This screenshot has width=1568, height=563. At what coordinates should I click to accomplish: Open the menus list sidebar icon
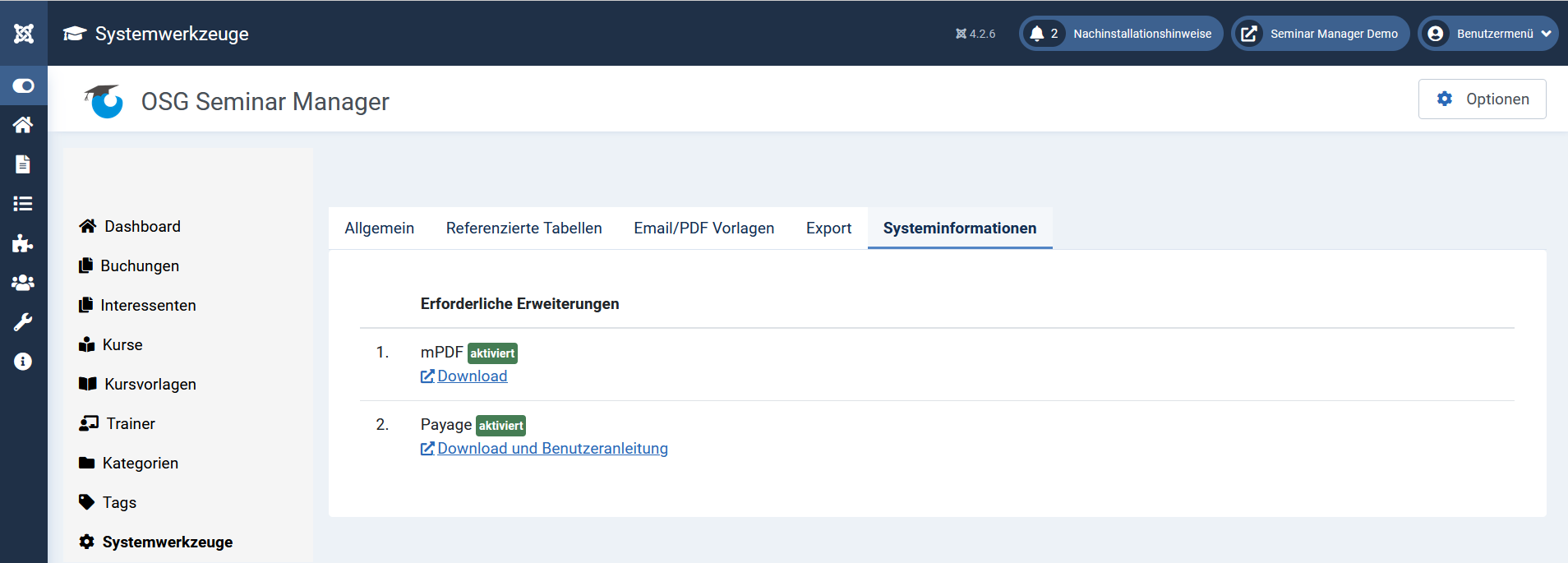point(23,204)
